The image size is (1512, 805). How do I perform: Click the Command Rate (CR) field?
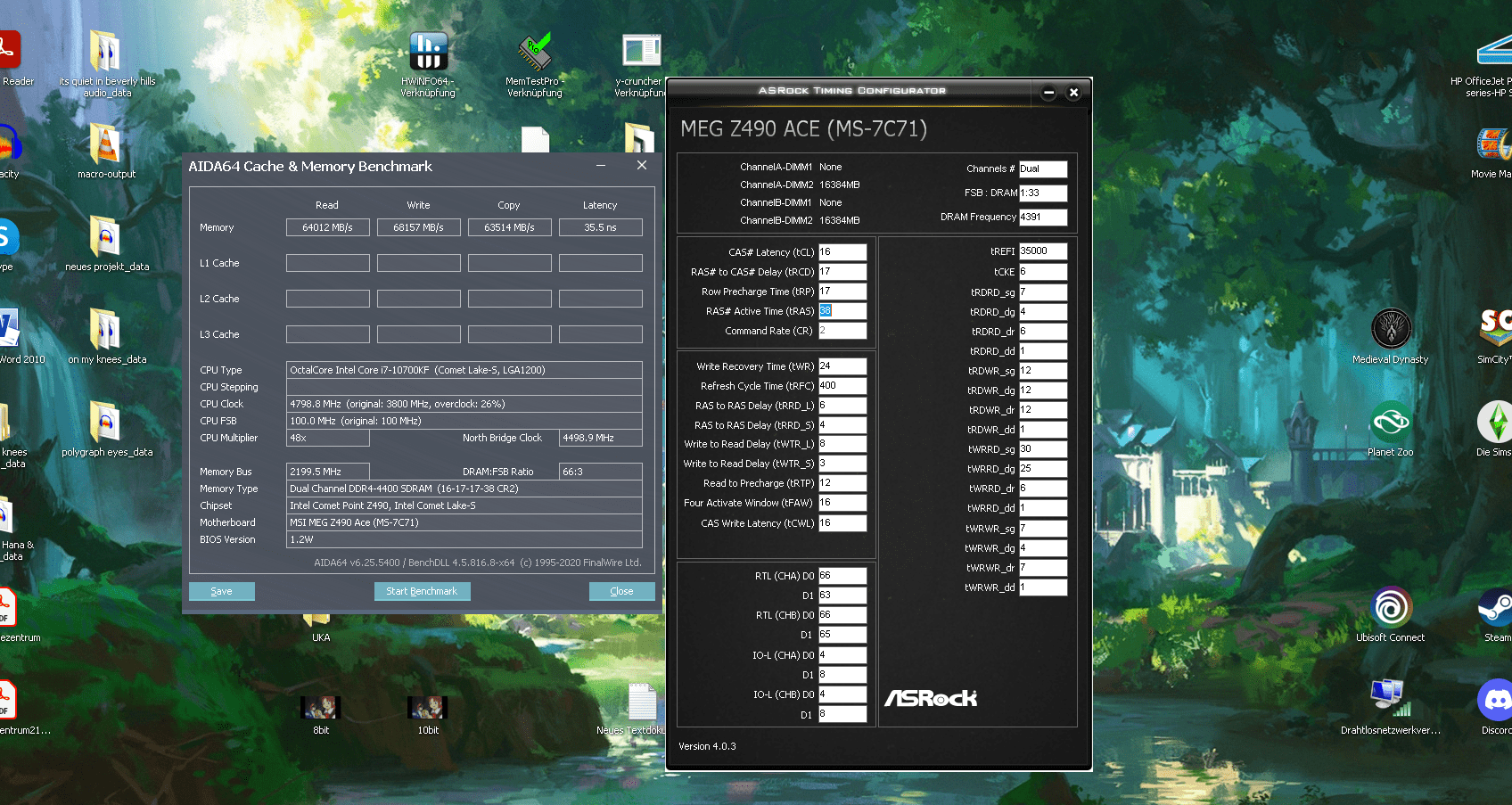click(842, 331)
